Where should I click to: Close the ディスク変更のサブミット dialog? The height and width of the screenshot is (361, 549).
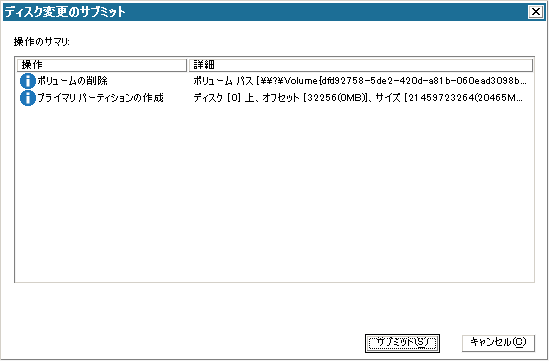[x=536, y=12]
